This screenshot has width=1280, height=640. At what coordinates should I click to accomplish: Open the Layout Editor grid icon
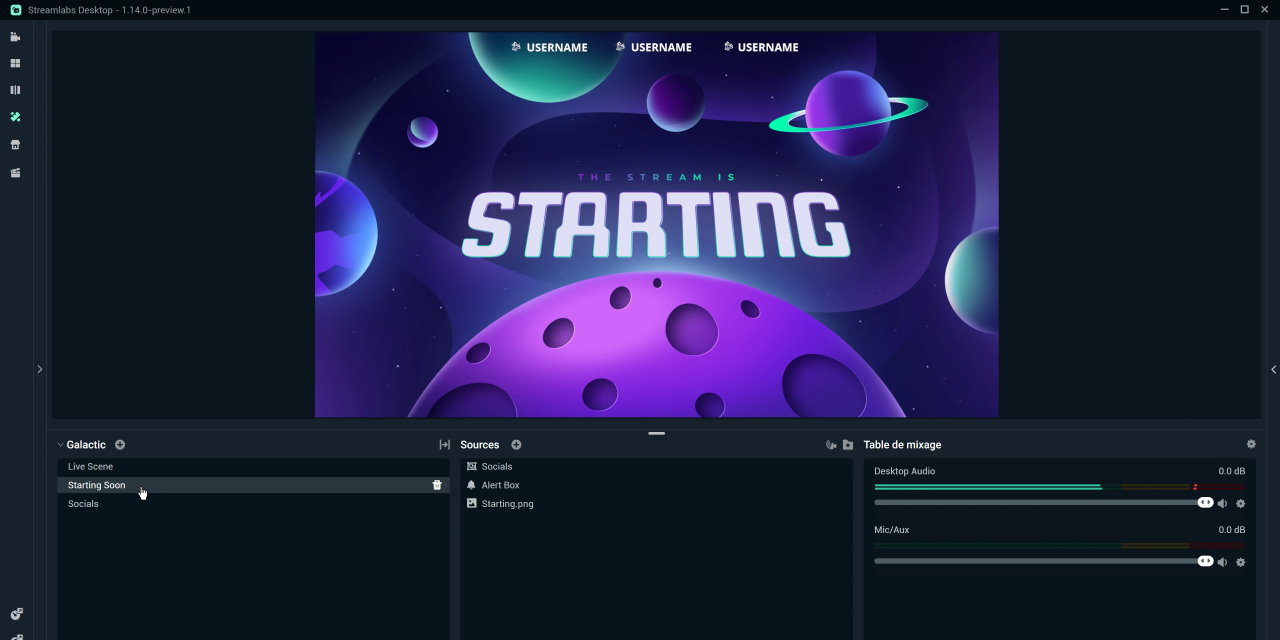(15, 63)
